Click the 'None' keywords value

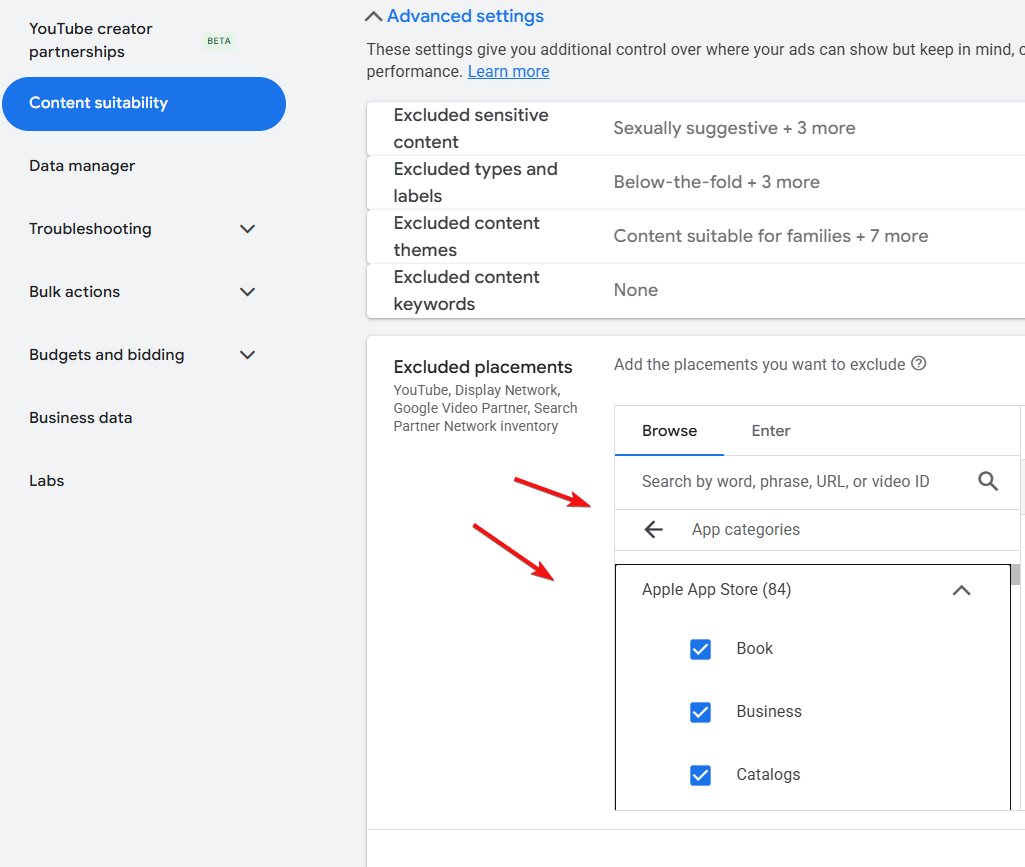(635, 290)
